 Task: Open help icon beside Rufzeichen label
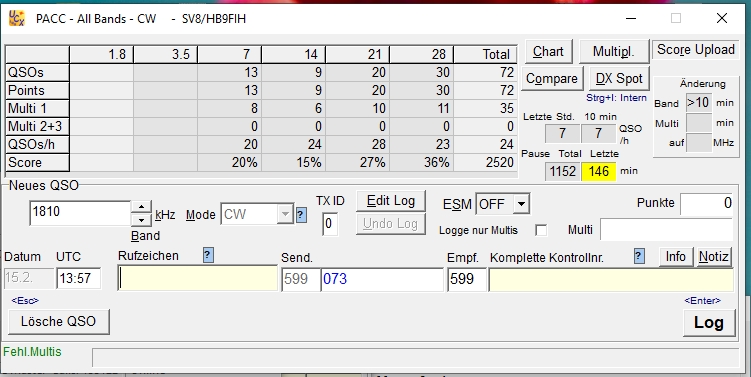[208, 255]
